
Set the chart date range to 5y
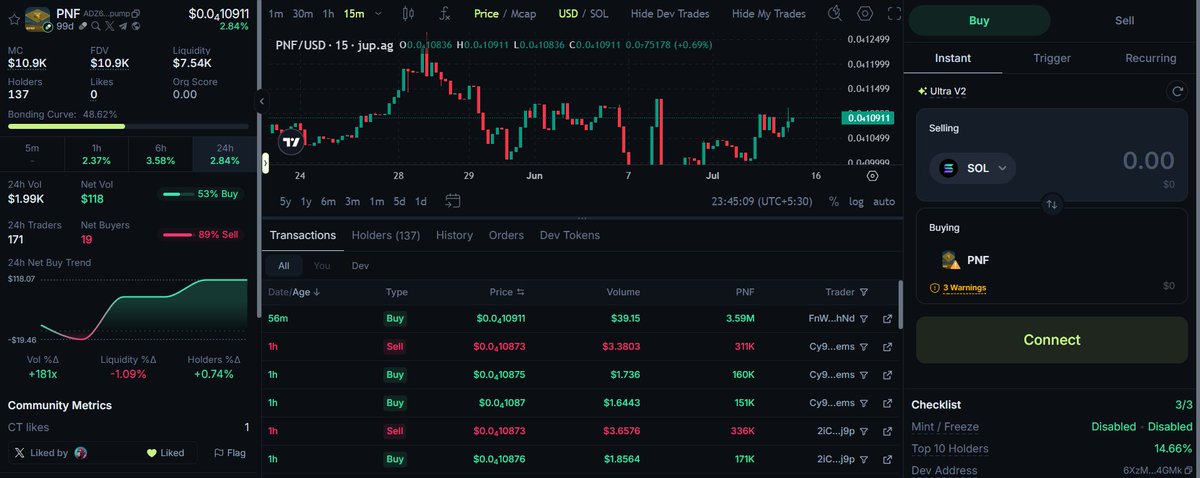[285, 201]
